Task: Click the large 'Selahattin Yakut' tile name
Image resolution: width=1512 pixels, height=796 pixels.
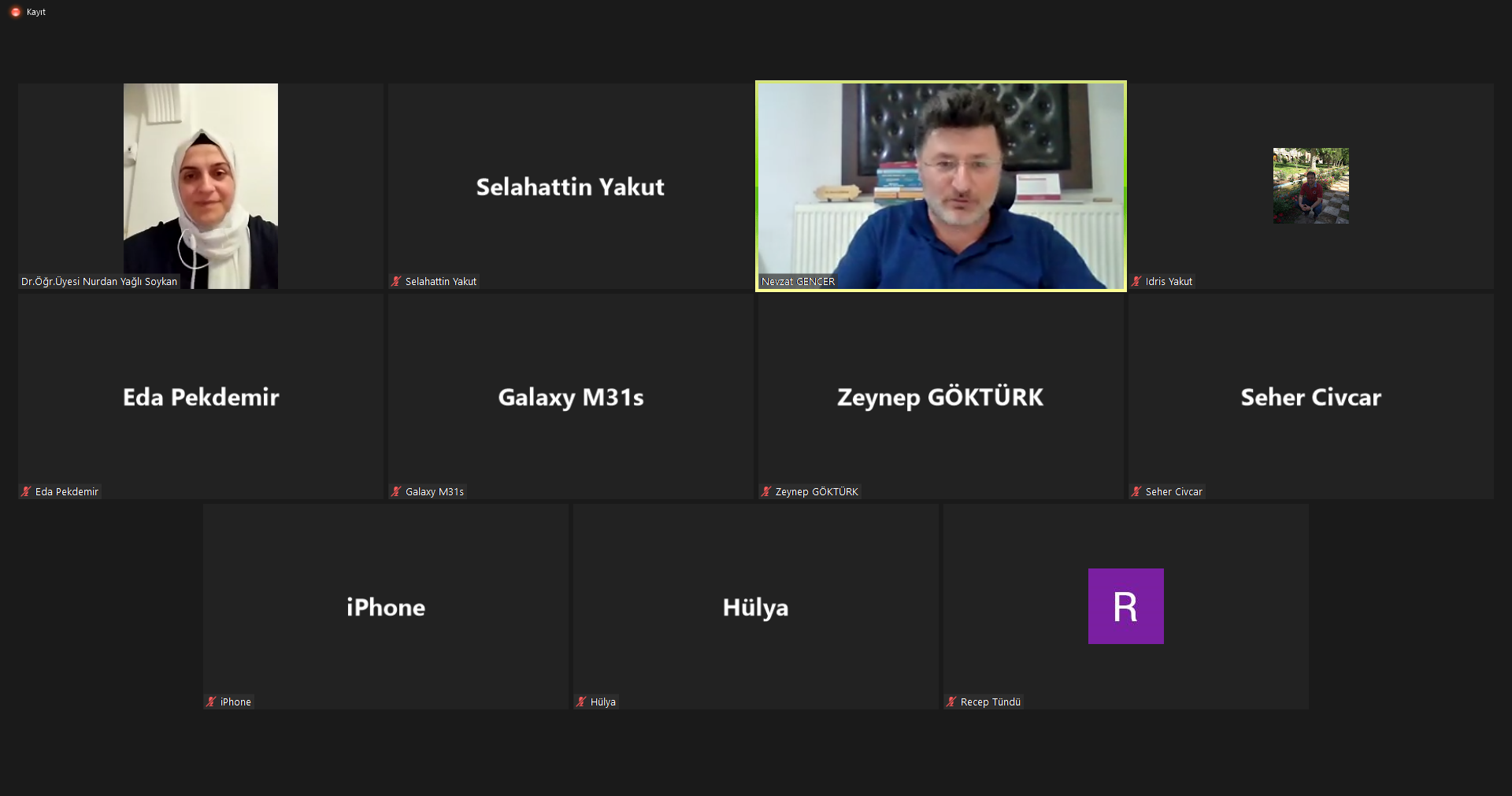Action: point(570,187)
